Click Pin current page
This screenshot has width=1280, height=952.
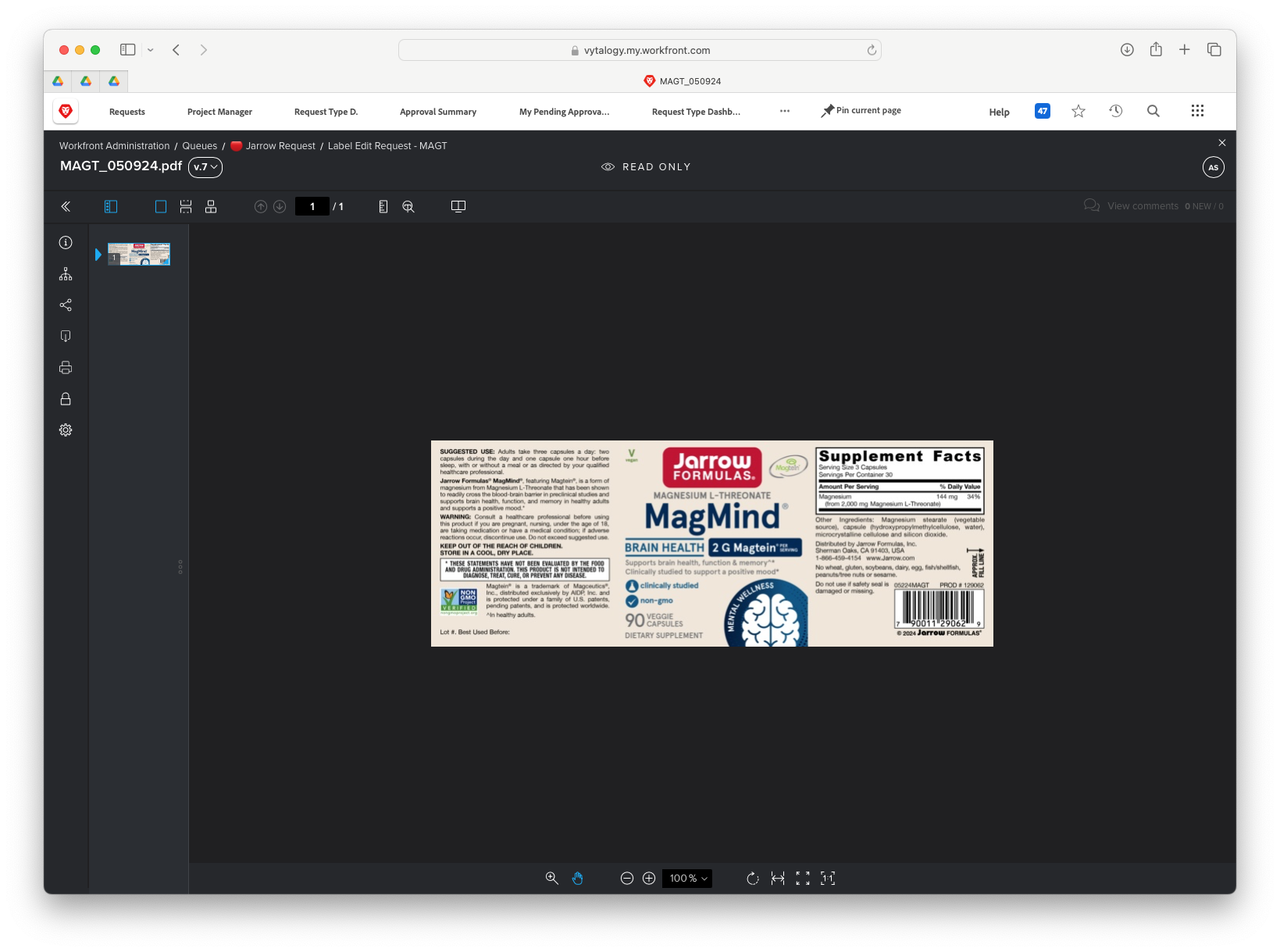(x=861, y=111)
